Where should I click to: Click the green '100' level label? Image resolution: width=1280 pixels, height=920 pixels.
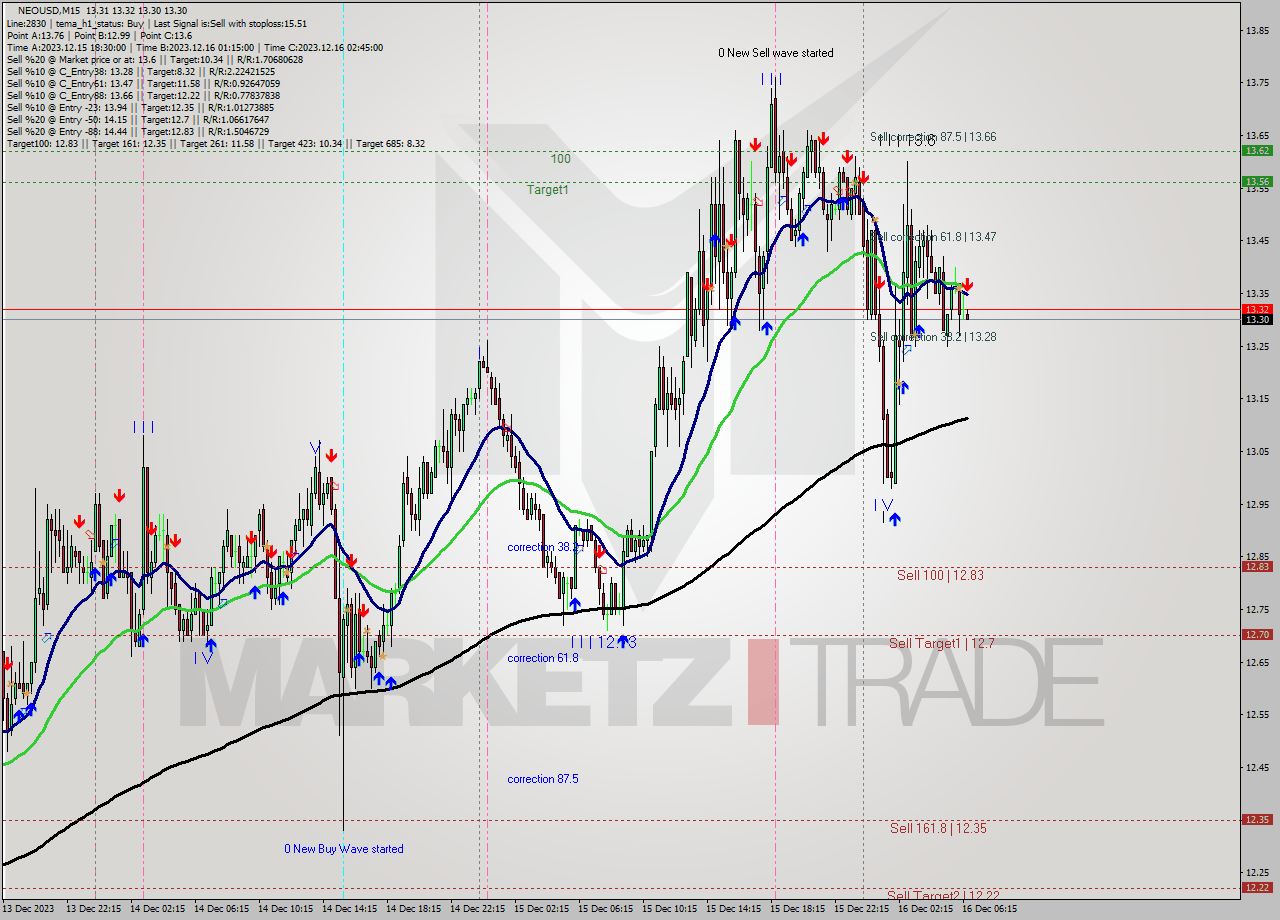[x=560, y=159]
